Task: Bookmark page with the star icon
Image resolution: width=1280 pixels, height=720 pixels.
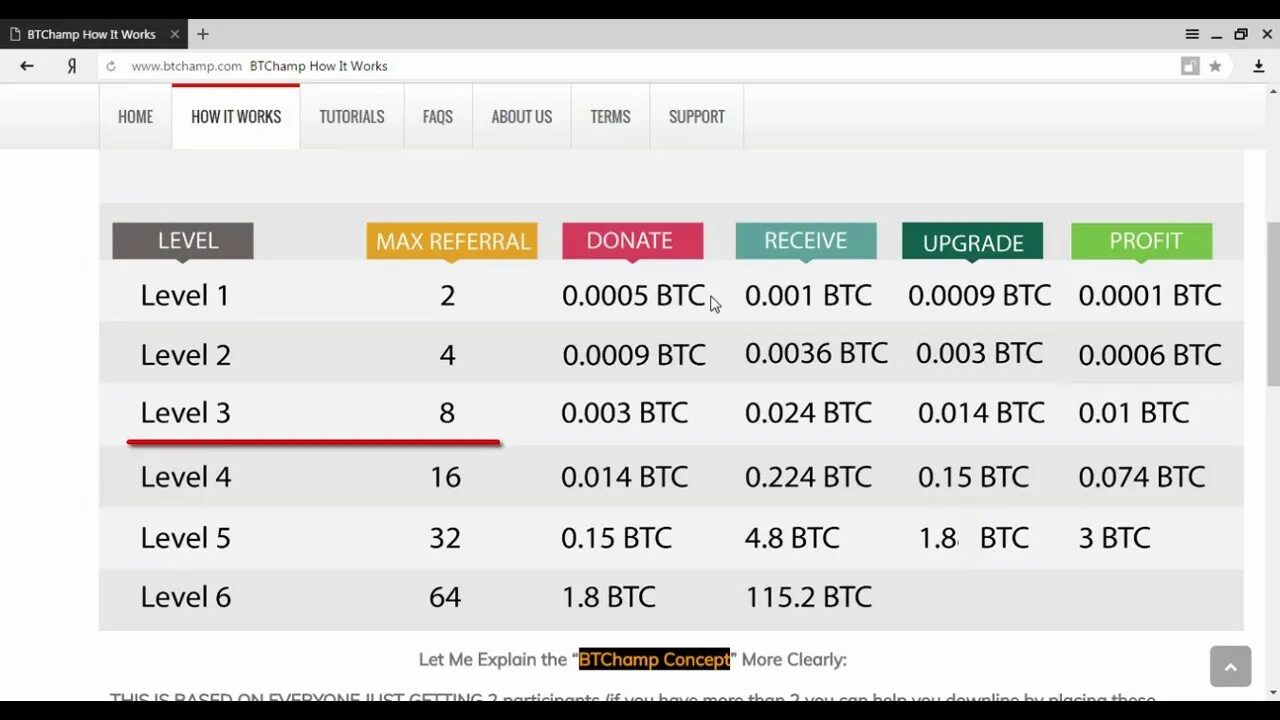Action: pyautogui.click(x=1215, y=66)
